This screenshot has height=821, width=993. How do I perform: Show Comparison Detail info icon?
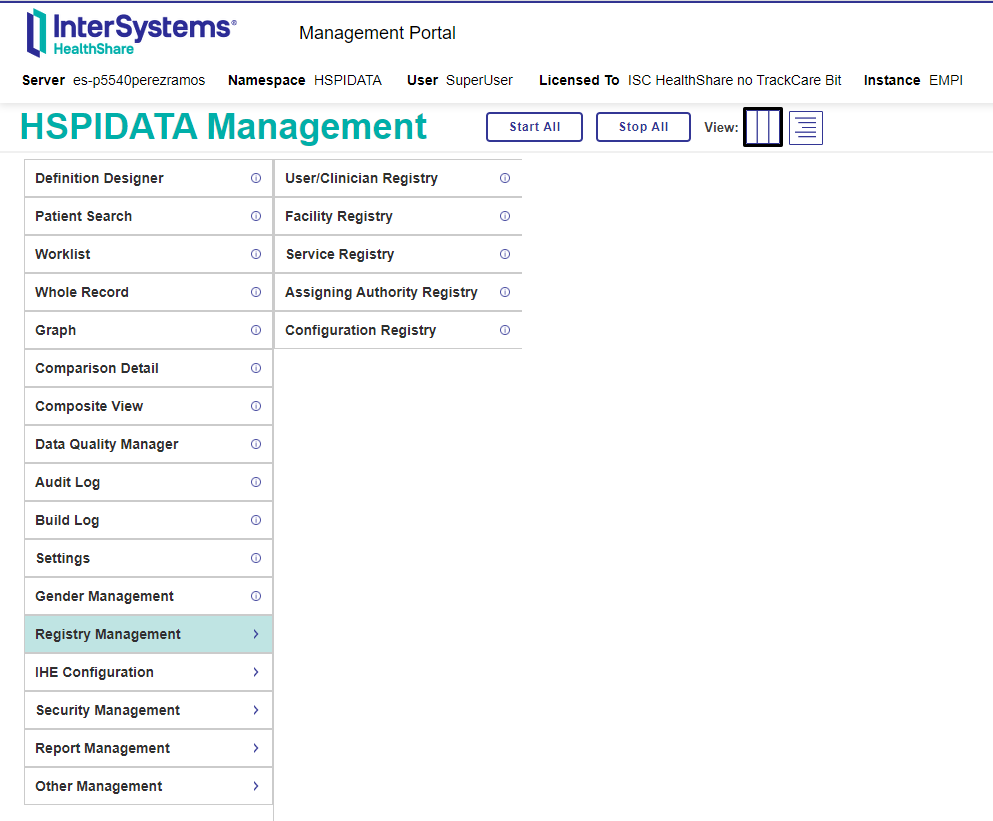point(256,368)
